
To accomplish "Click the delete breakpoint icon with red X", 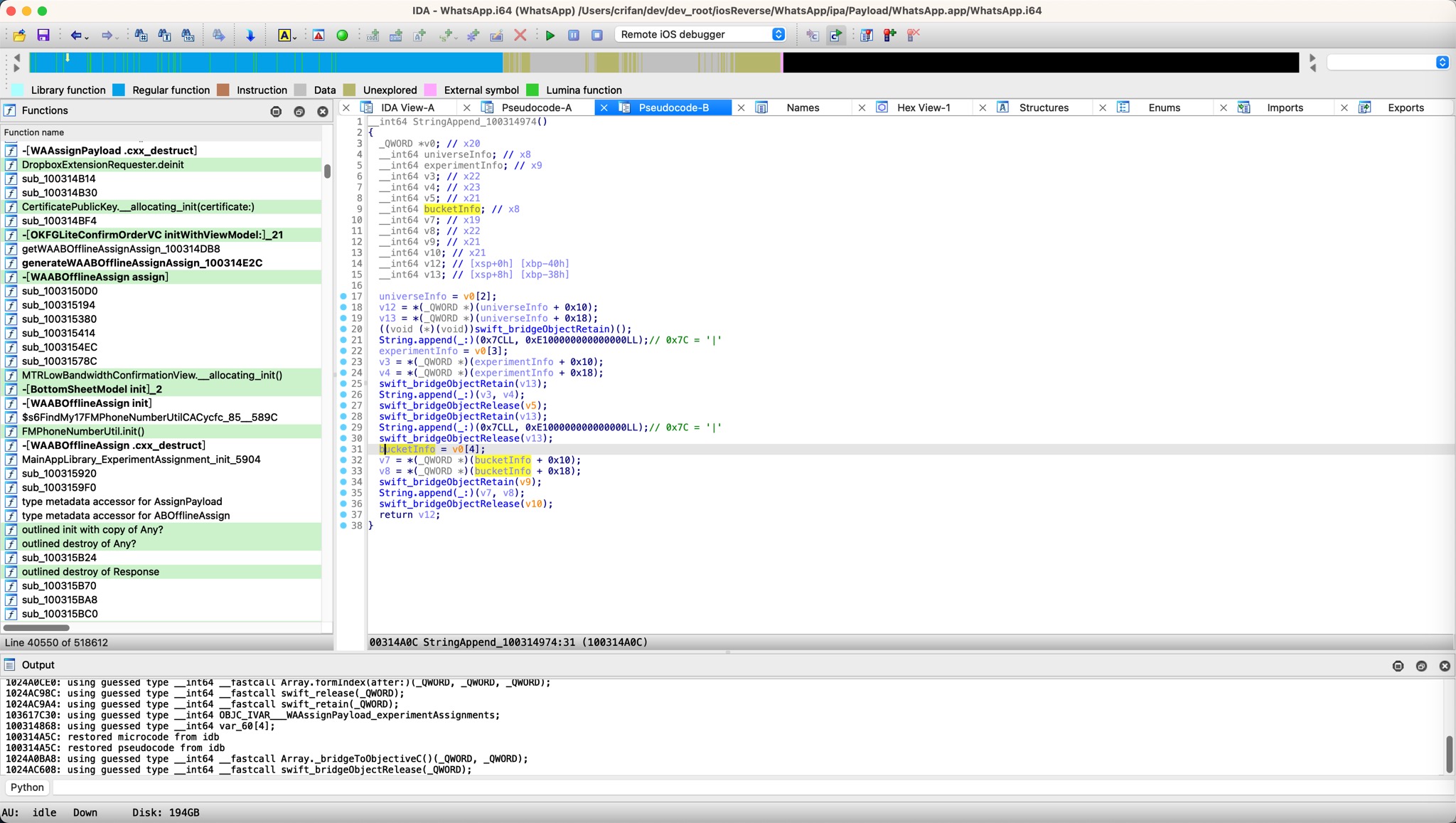I will [x=914, y=35].
